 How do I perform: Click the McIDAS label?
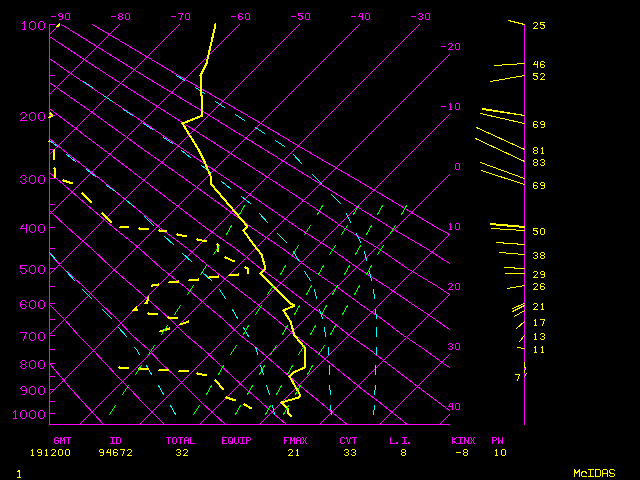[594, 472]
